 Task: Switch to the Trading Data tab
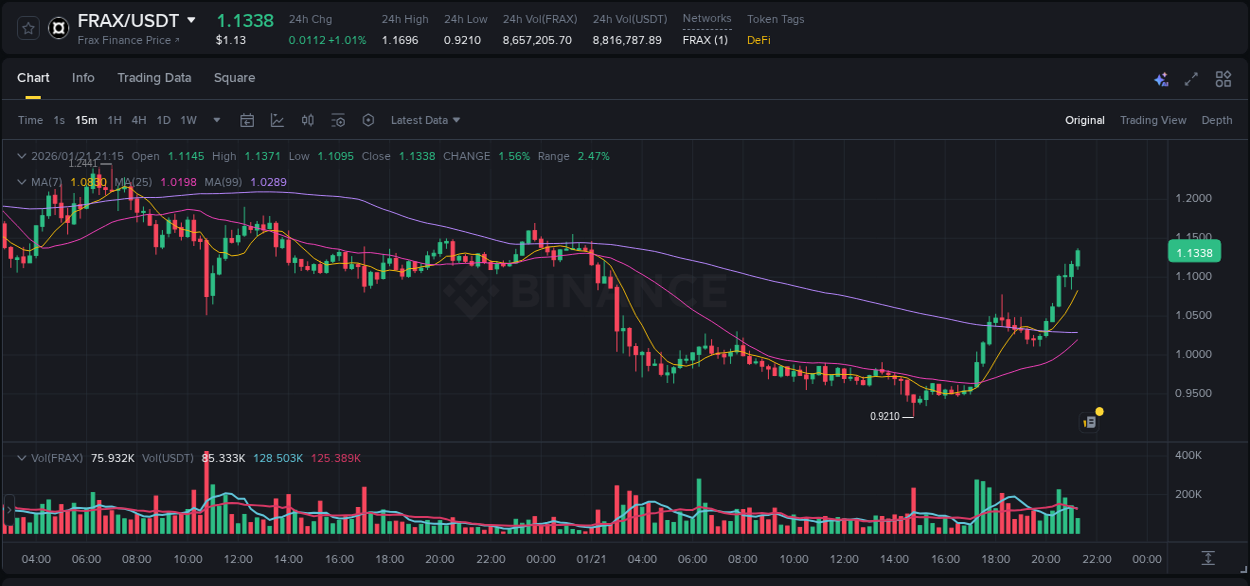pyautogui.click(x=154, y=77)
